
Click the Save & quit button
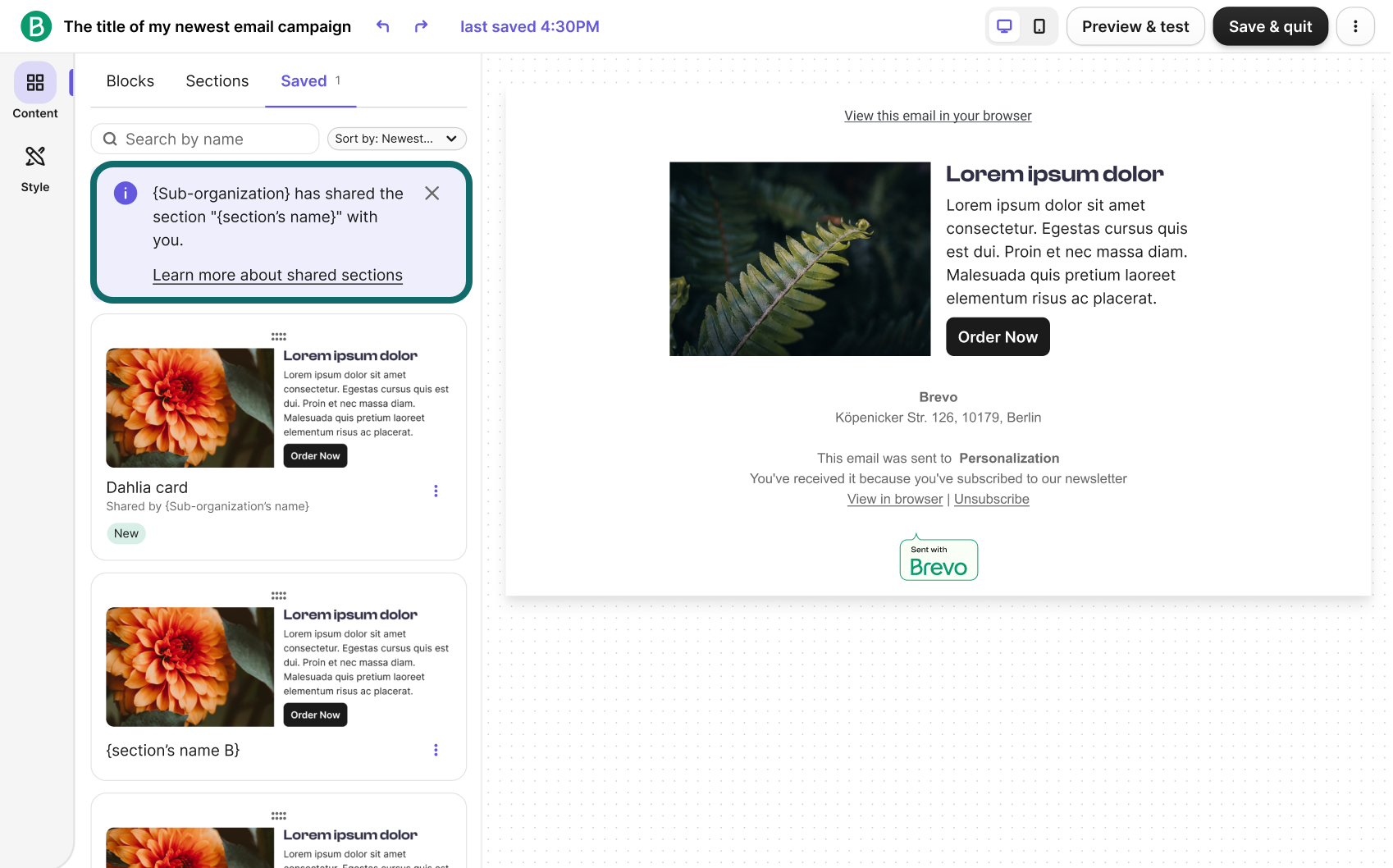click(x=1270, y=26)
